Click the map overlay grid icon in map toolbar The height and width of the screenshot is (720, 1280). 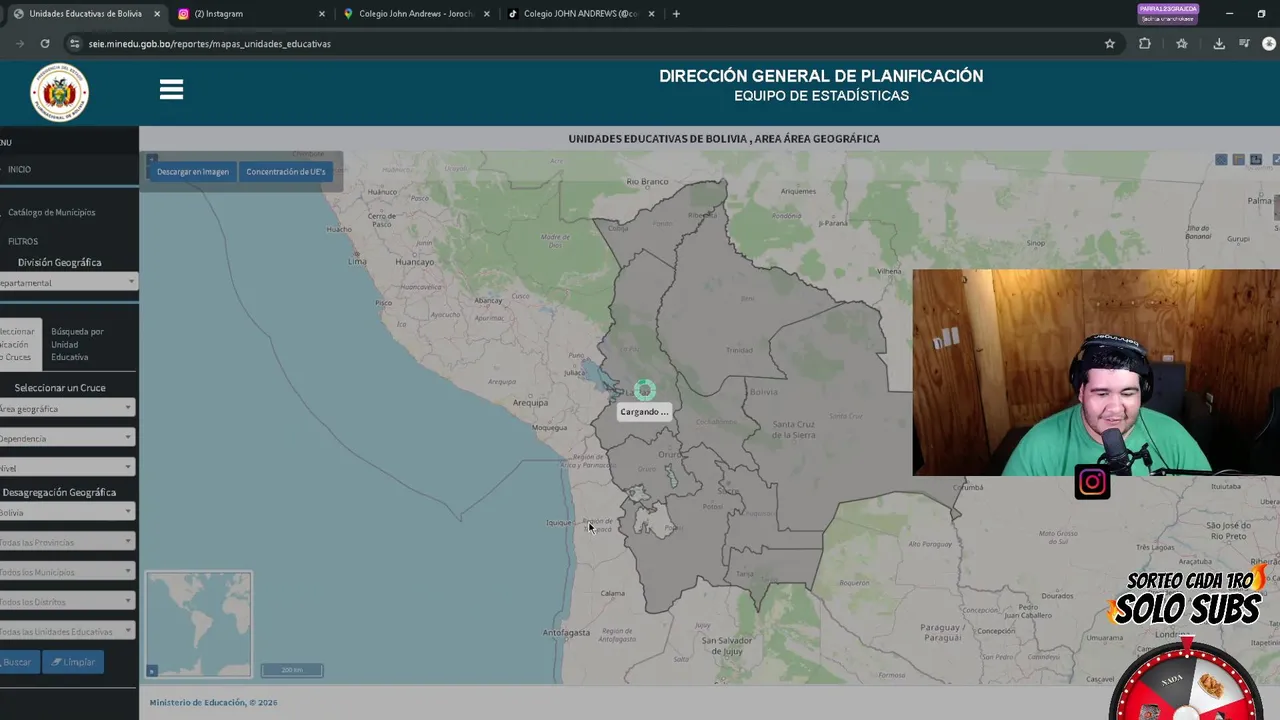coord(1221,160)
